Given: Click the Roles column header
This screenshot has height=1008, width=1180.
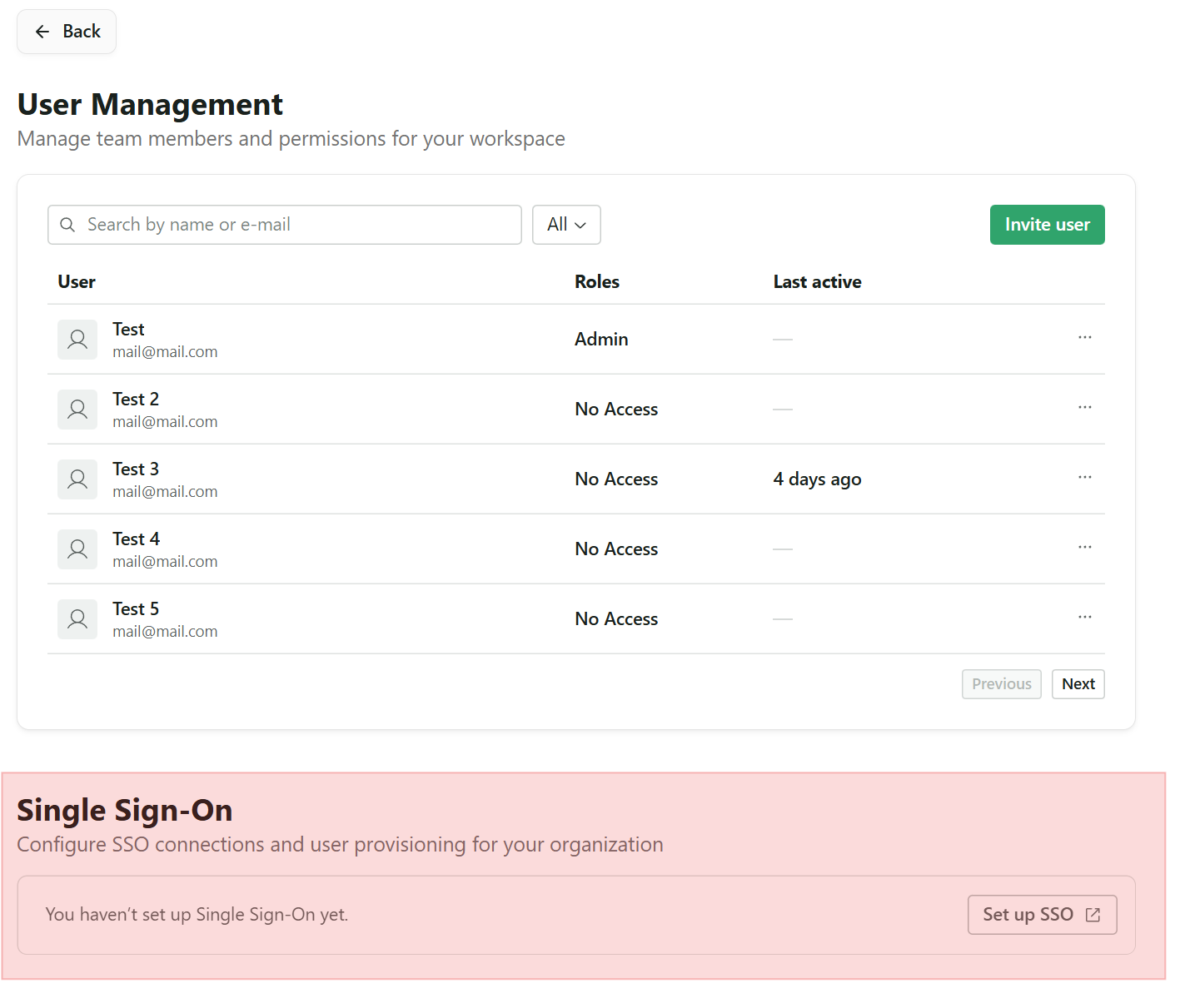Looking at the screenshot, I should point(597,282).
